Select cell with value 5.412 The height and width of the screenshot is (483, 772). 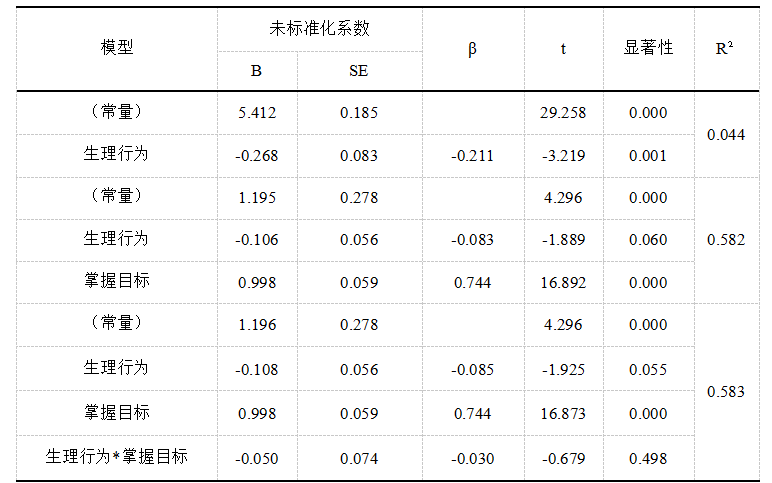[x=257, y=113]
